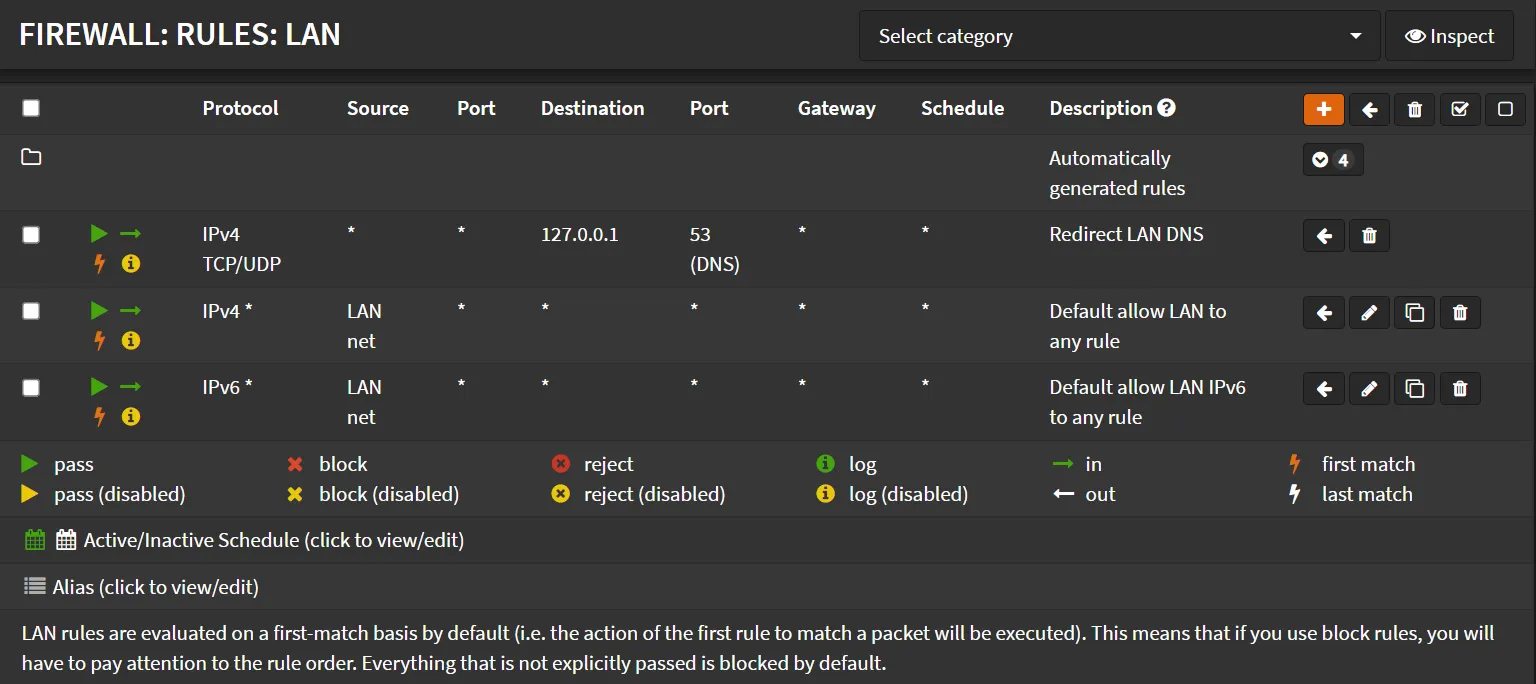
Task: Toggle the select-all checkbox in the header
Action: pos(31,106)
